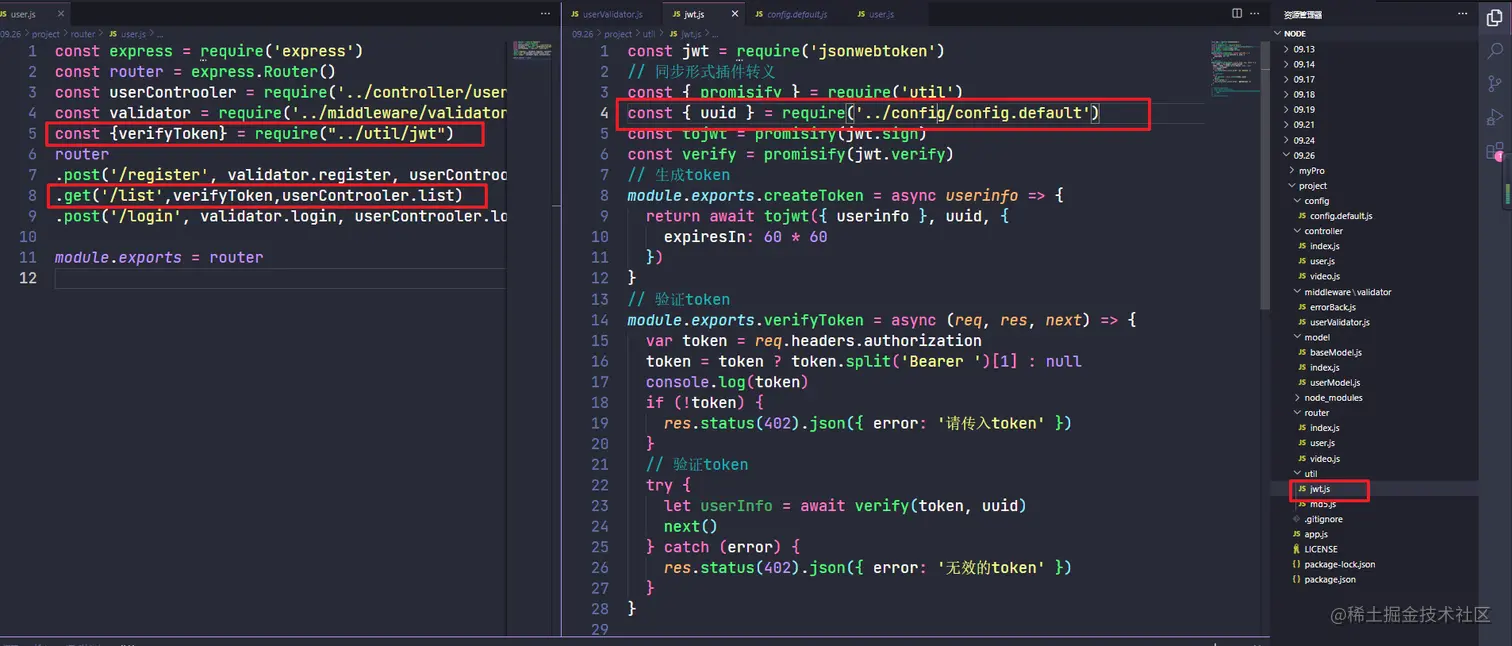Click the minimap of left editor

click(533, 50)
